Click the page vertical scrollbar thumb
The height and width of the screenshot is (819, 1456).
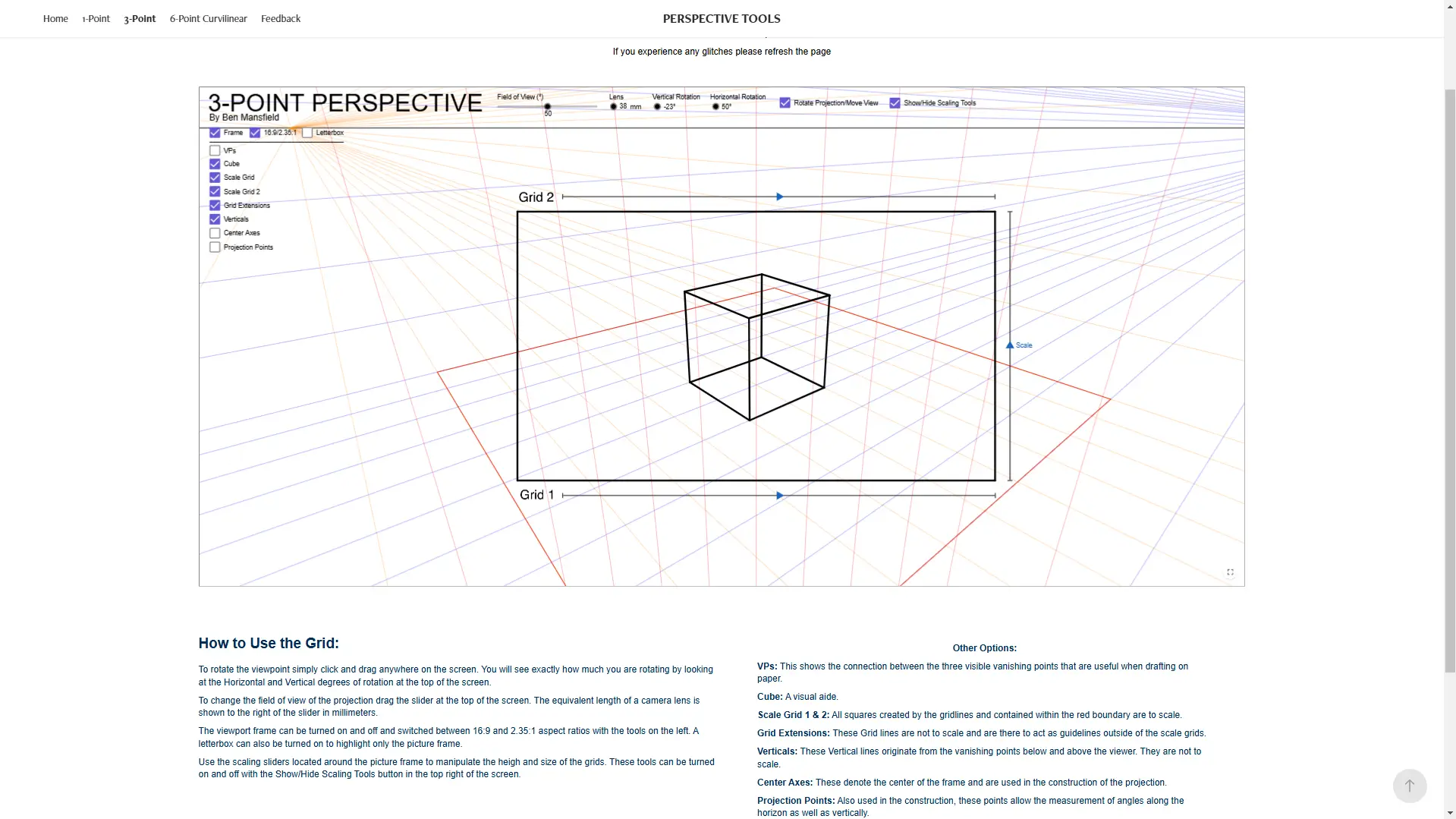pos(1449,380)
